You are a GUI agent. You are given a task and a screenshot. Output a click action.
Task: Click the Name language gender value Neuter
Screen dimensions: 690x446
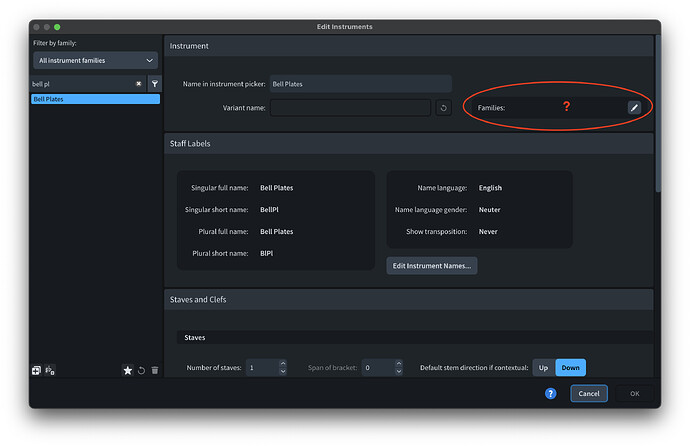(489, 209)
